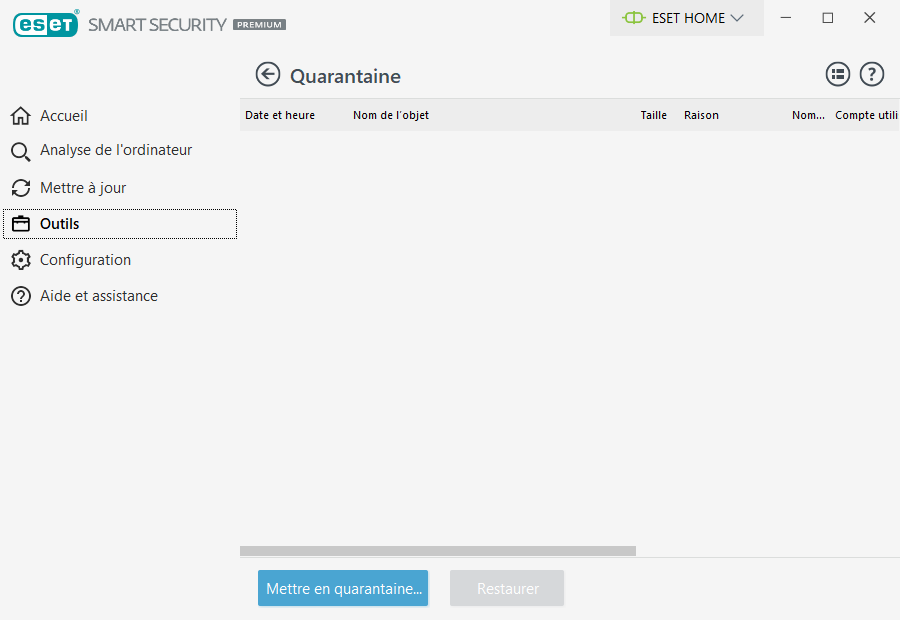Open the help question mark icon
Viewport: 900px width, 620px height.
pos(871,74)
